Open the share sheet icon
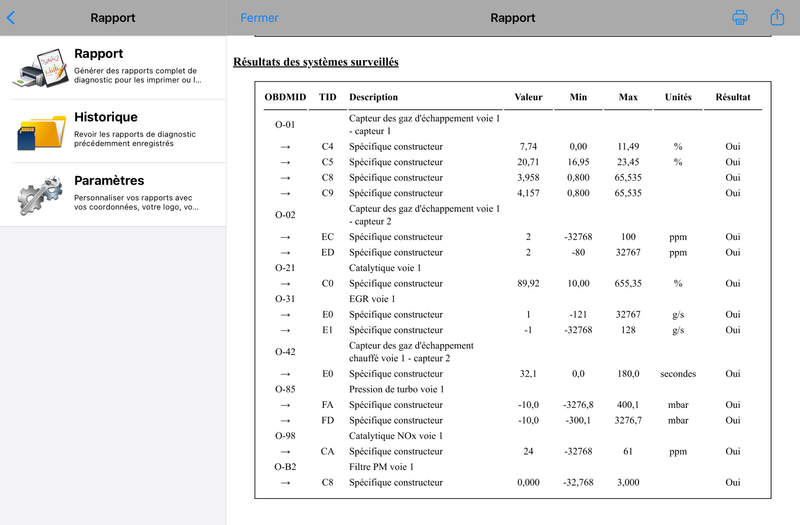Image resolution: width=800 pixels, height=525 pixels. (x=777, y=17)
